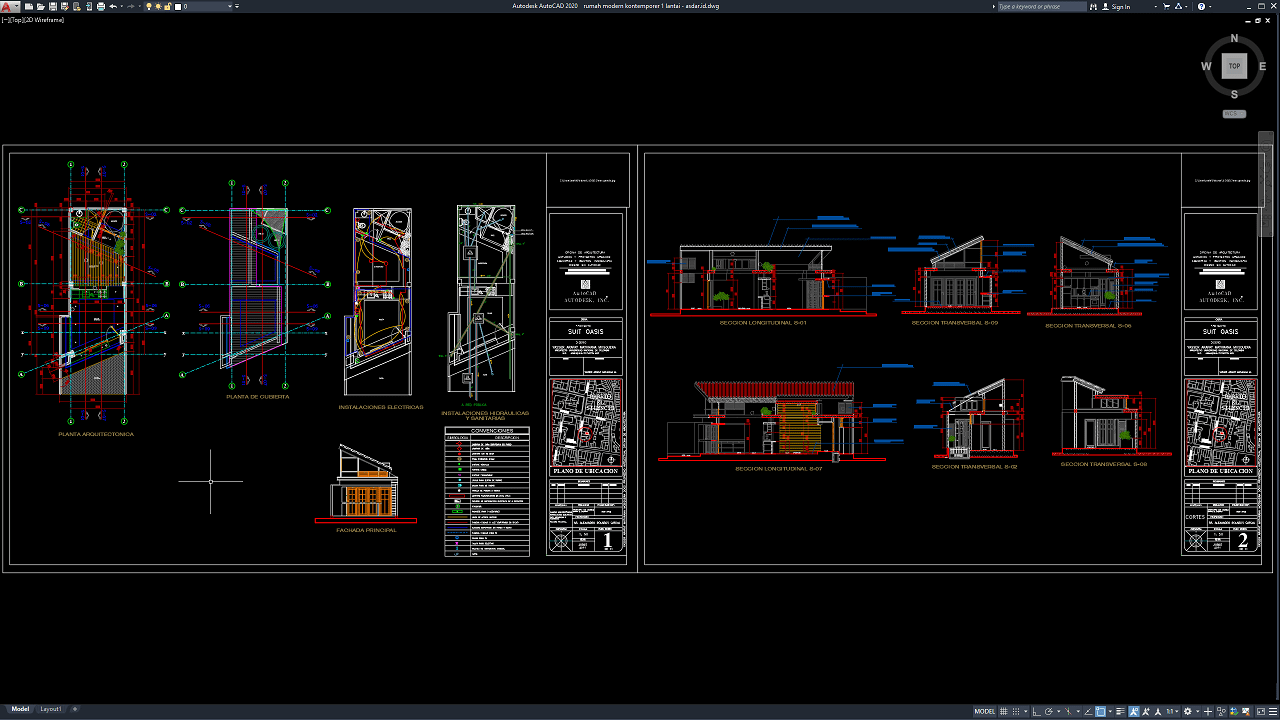
Task: Click the Plot printer icon
Action: 101,6
